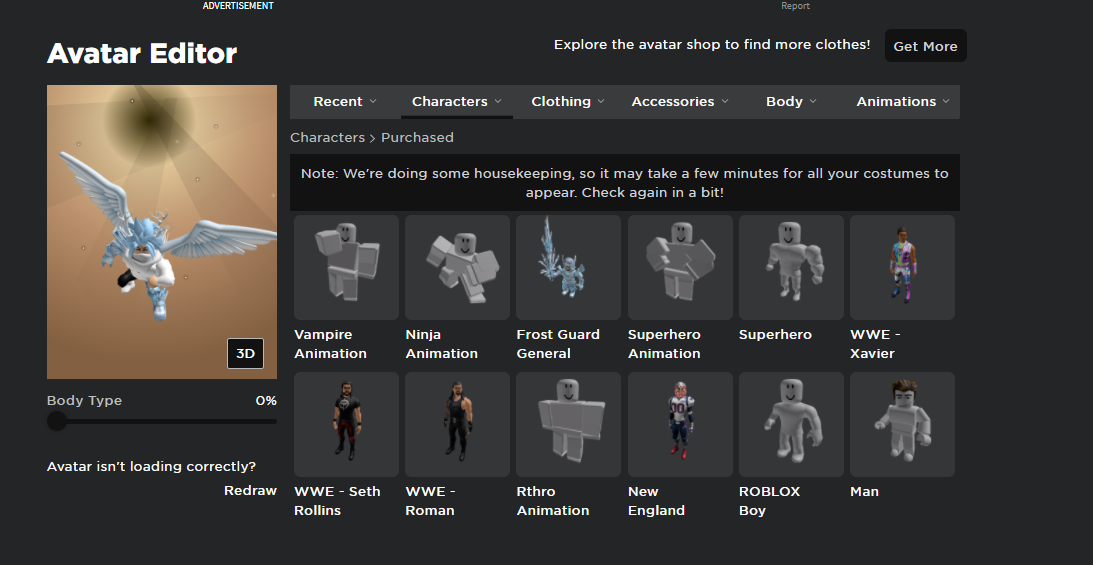Click the Redraw link
1093x565 pixels.
[x=250, y=490]
